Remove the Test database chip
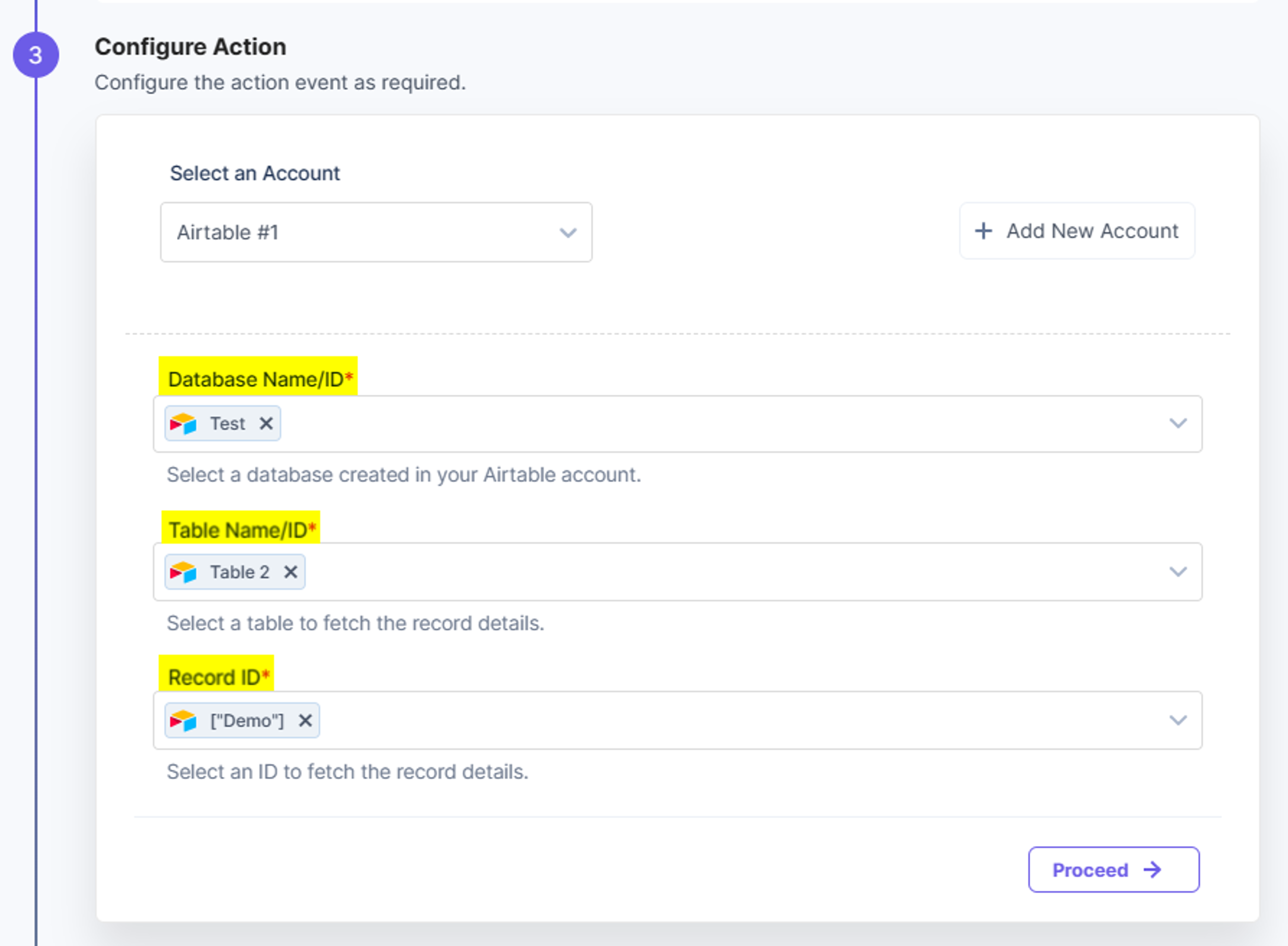The height and width of the screenshot is (946, 1288). 266,423
